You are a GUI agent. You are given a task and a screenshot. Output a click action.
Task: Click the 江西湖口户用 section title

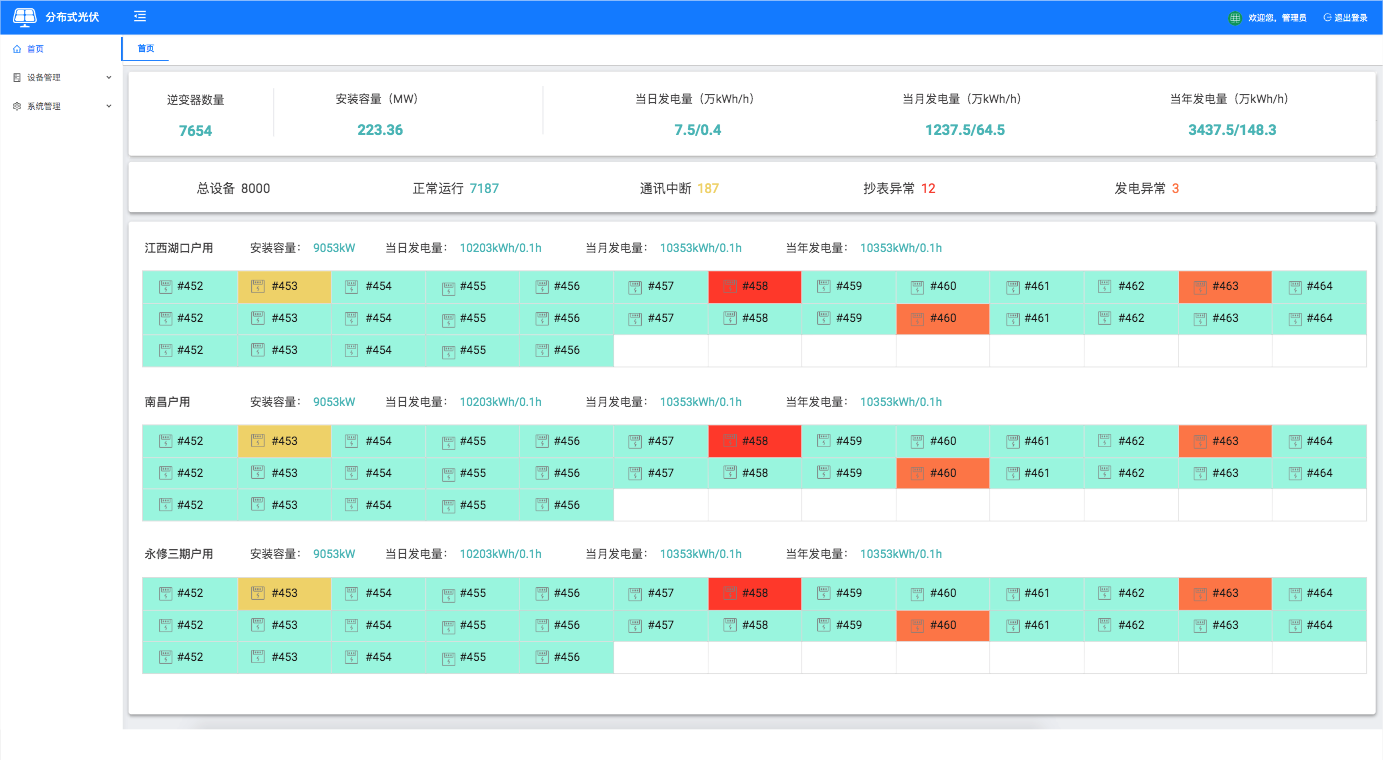[179, 248]
